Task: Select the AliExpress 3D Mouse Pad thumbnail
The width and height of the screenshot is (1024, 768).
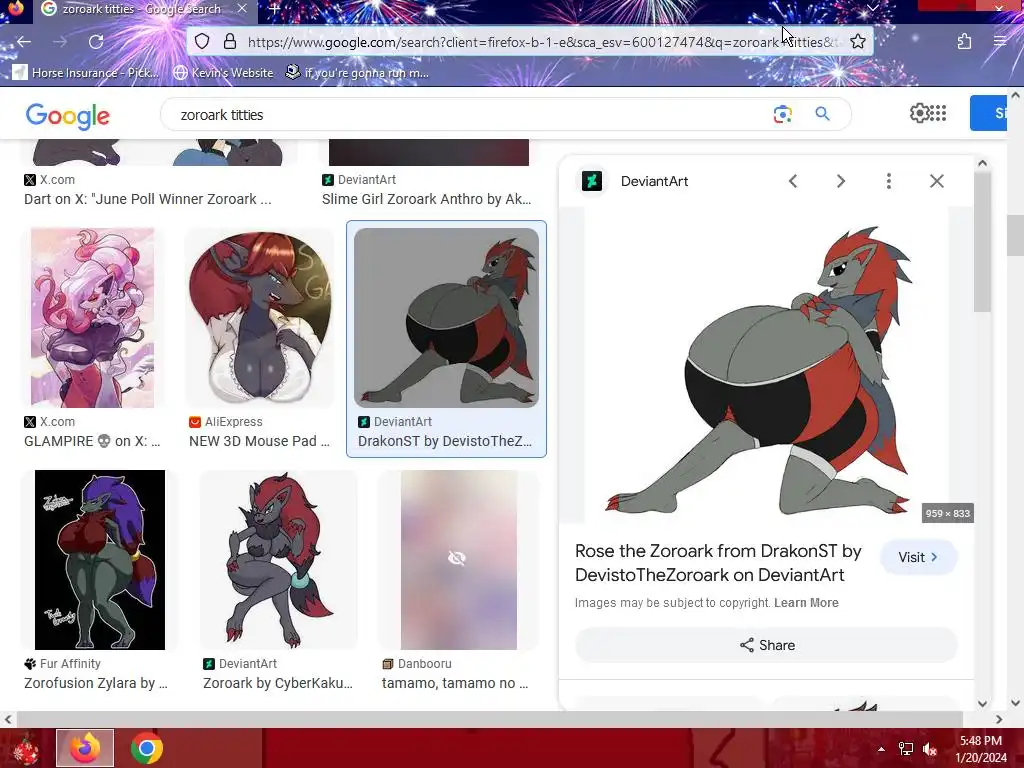Action: (x=260, y=318)
